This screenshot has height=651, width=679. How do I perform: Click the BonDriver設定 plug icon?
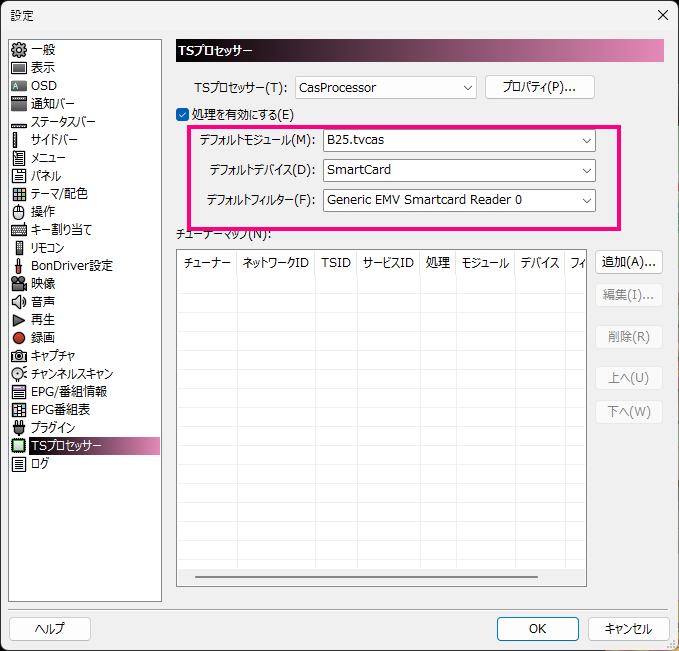tap(19, 266)
